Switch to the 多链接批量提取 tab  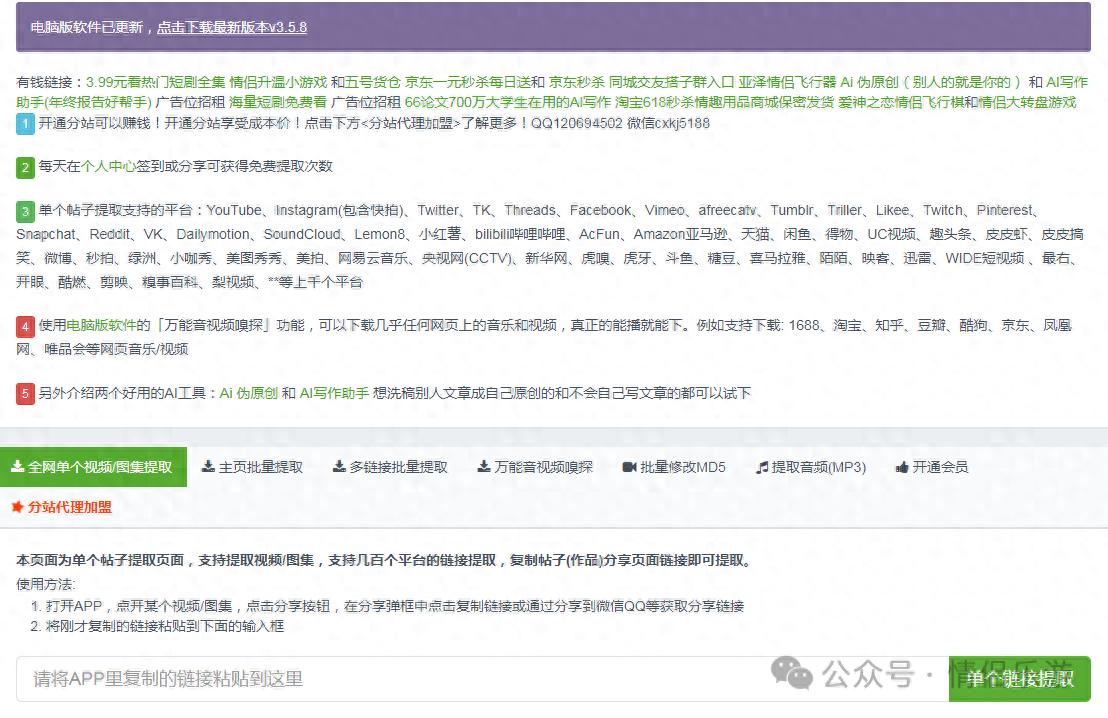(390, 467)
